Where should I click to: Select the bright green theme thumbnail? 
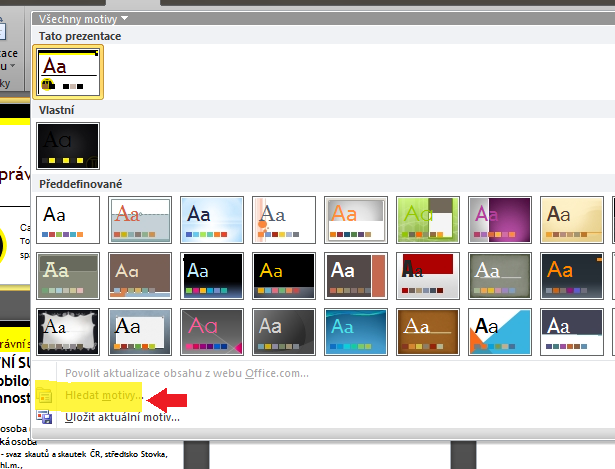pyautogui.click(x=428, y=219)
